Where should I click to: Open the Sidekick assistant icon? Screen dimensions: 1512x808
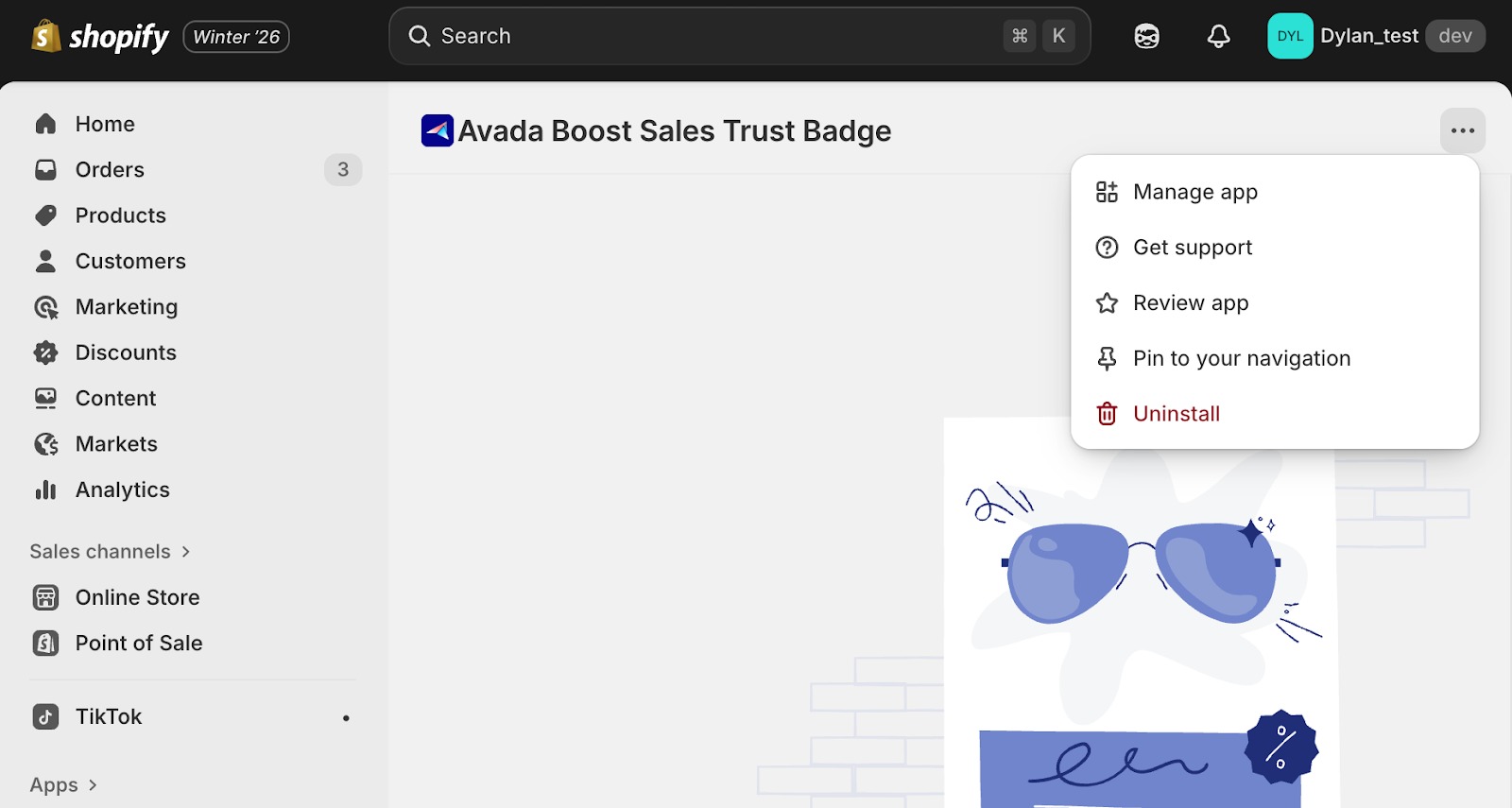point(1146,36)
